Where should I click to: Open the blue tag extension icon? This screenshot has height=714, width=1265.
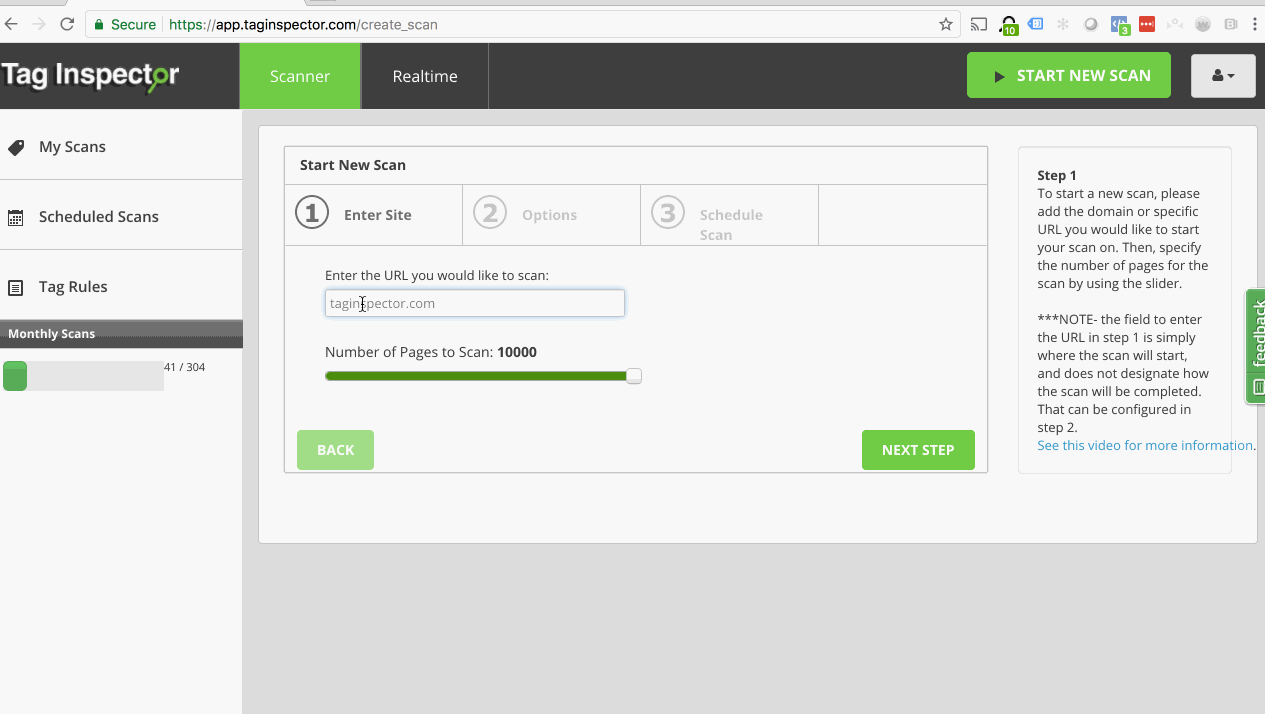(x=1036, y=23)
